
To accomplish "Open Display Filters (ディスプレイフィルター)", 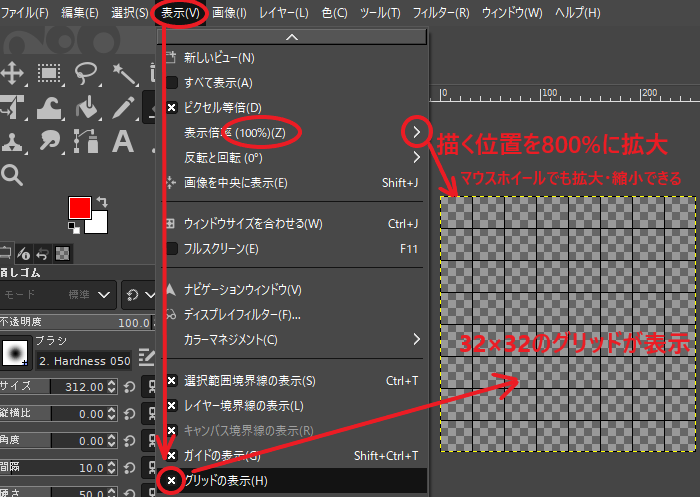I will [292, 315].
